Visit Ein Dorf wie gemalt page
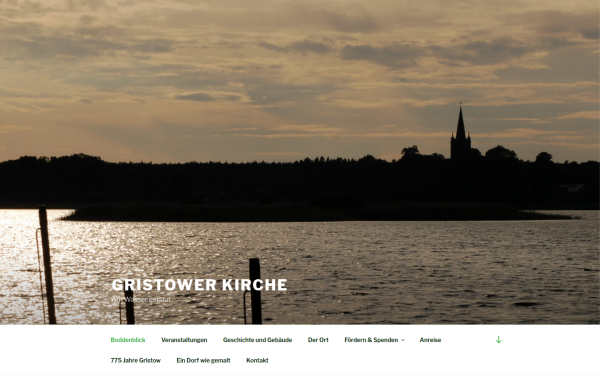 pos(203,360)
